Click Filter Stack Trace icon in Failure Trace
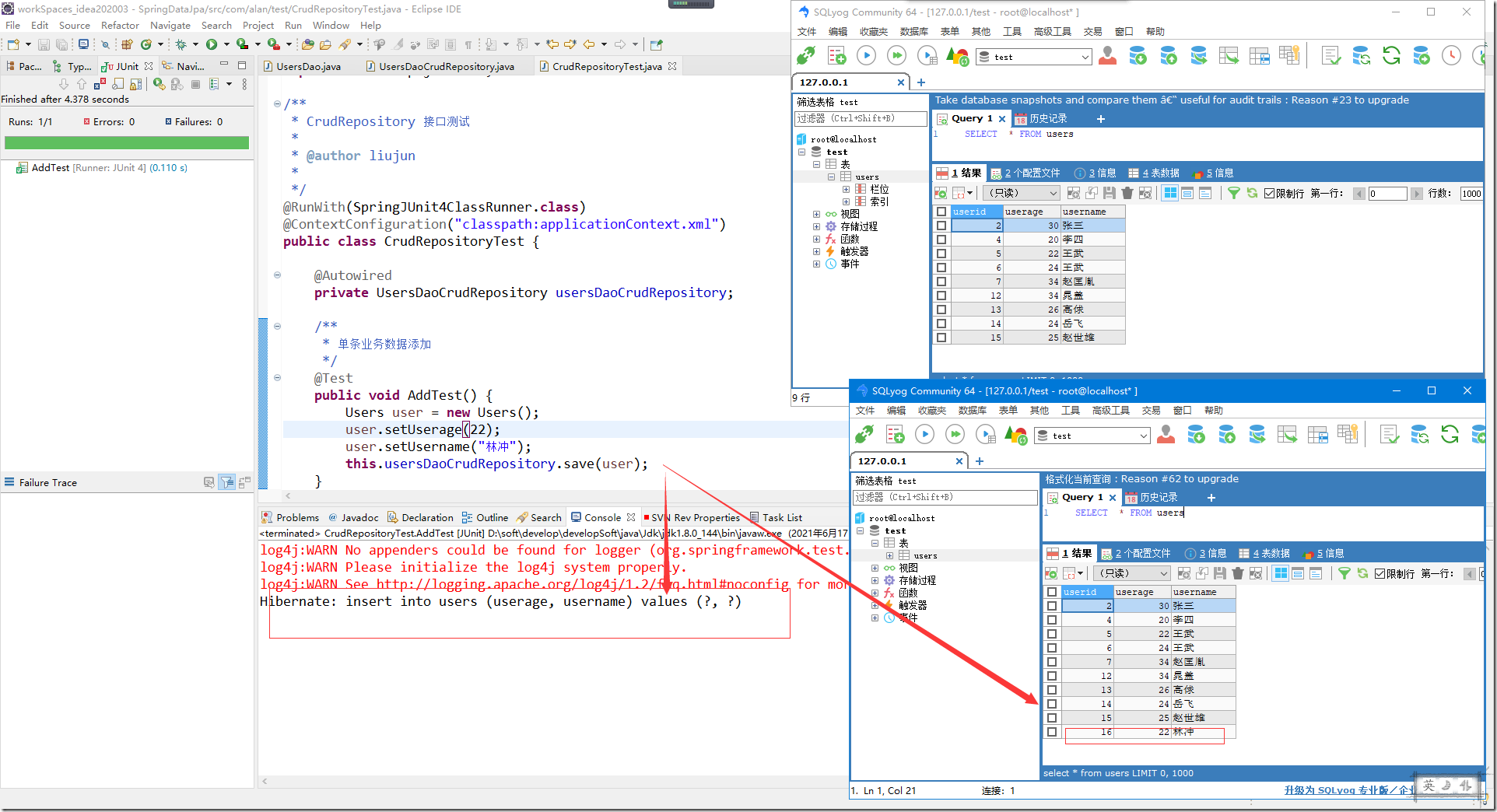The image size is (1497, 812). pyautogui.click(x=227, y=482)
